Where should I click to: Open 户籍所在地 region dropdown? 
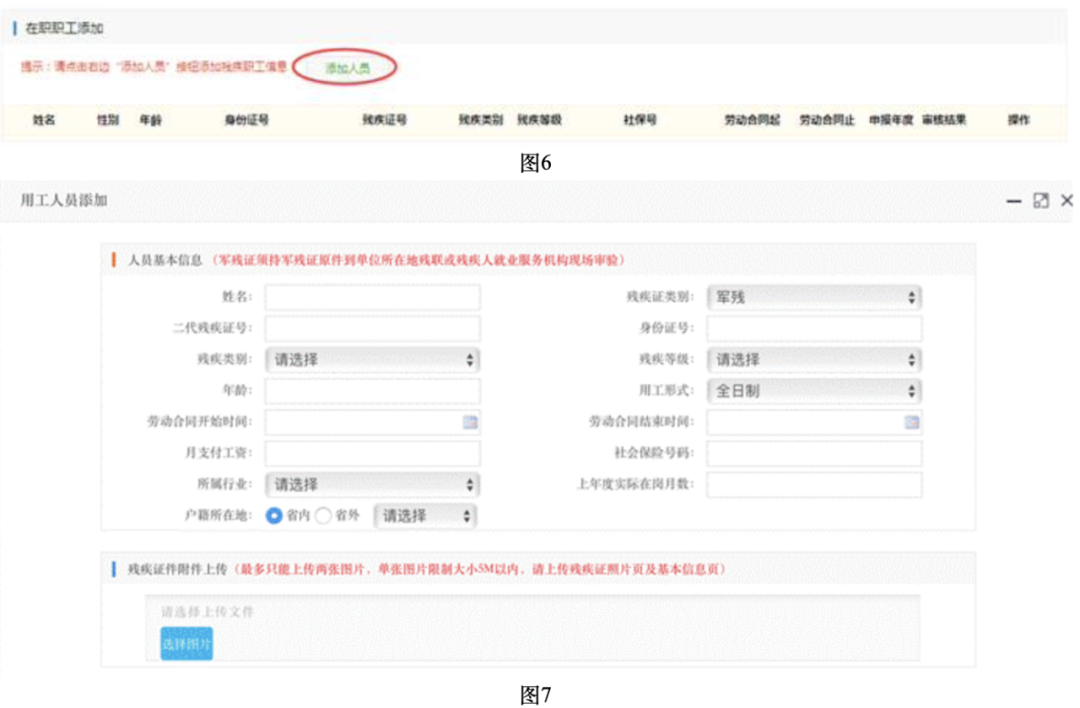(425, 516)
